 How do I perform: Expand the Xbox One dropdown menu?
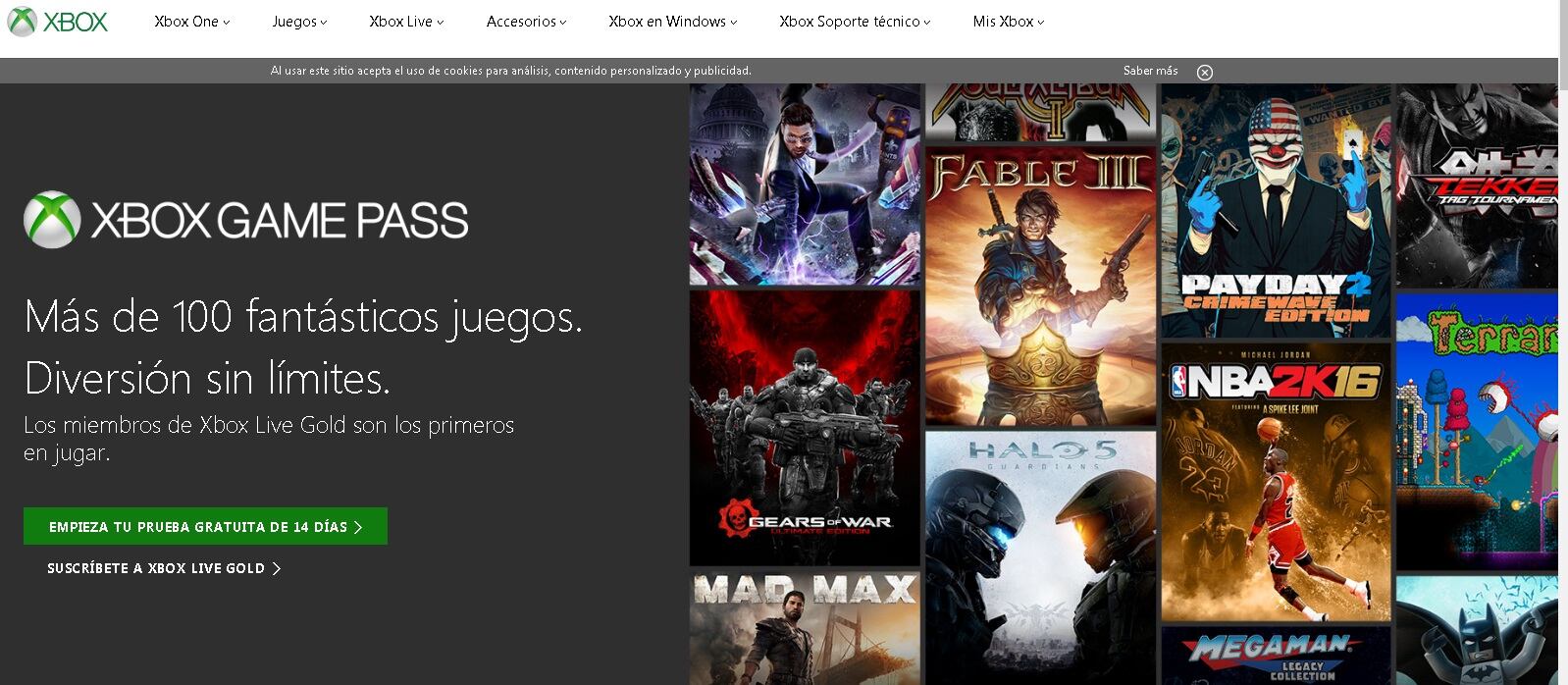191,22
